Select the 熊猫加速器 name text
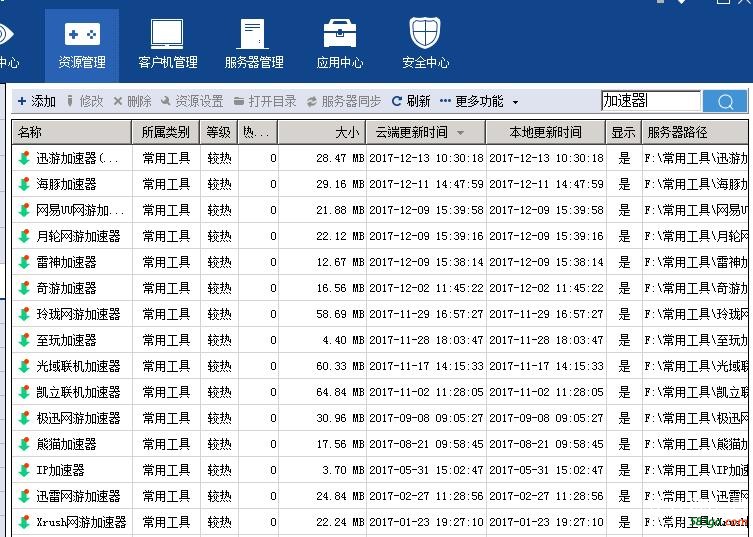 point(66,444)
